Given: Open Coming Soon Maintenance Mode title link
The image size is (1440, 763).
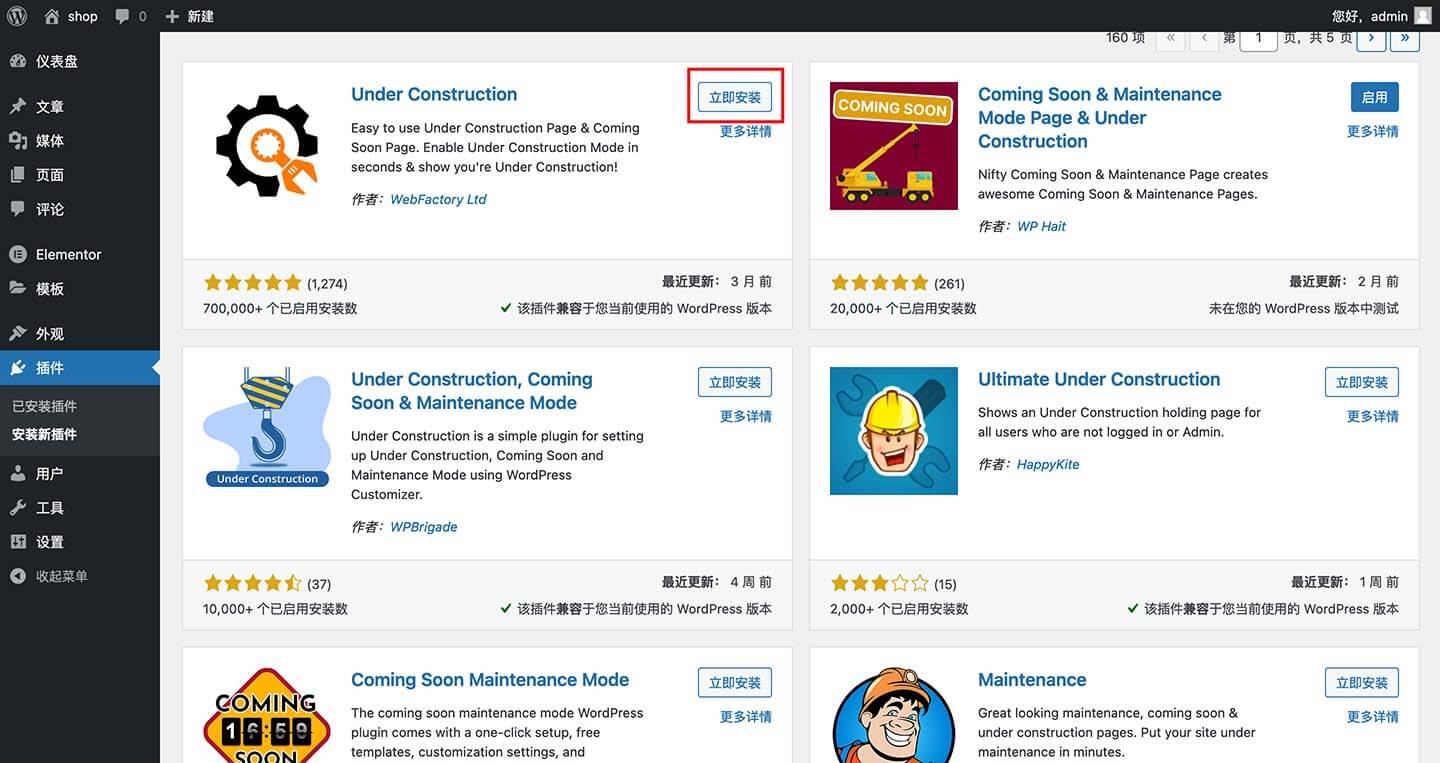Looking at the screenshot, I should (490, 680).
